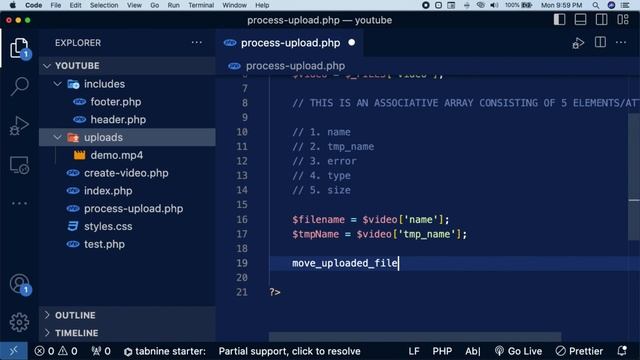Show errors and warnings problems count
The width and height of the screenshot is (640, 360).
point(56,351)
